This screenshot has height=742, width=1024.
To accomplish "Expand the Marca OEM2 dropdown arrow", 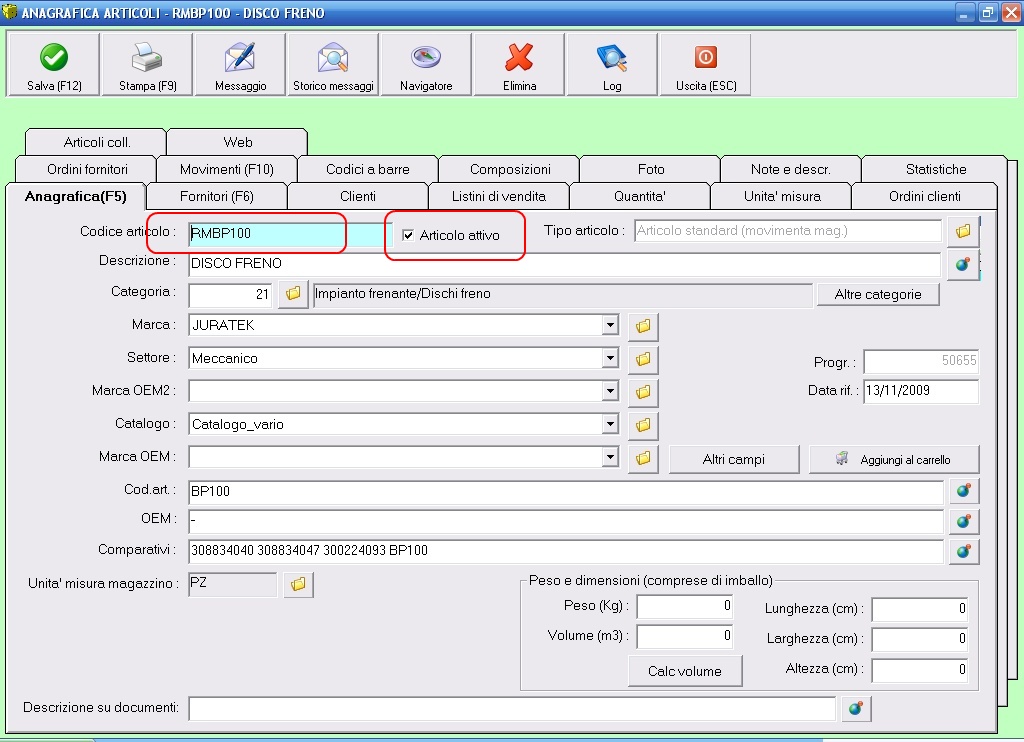I will tap(610, 391).
